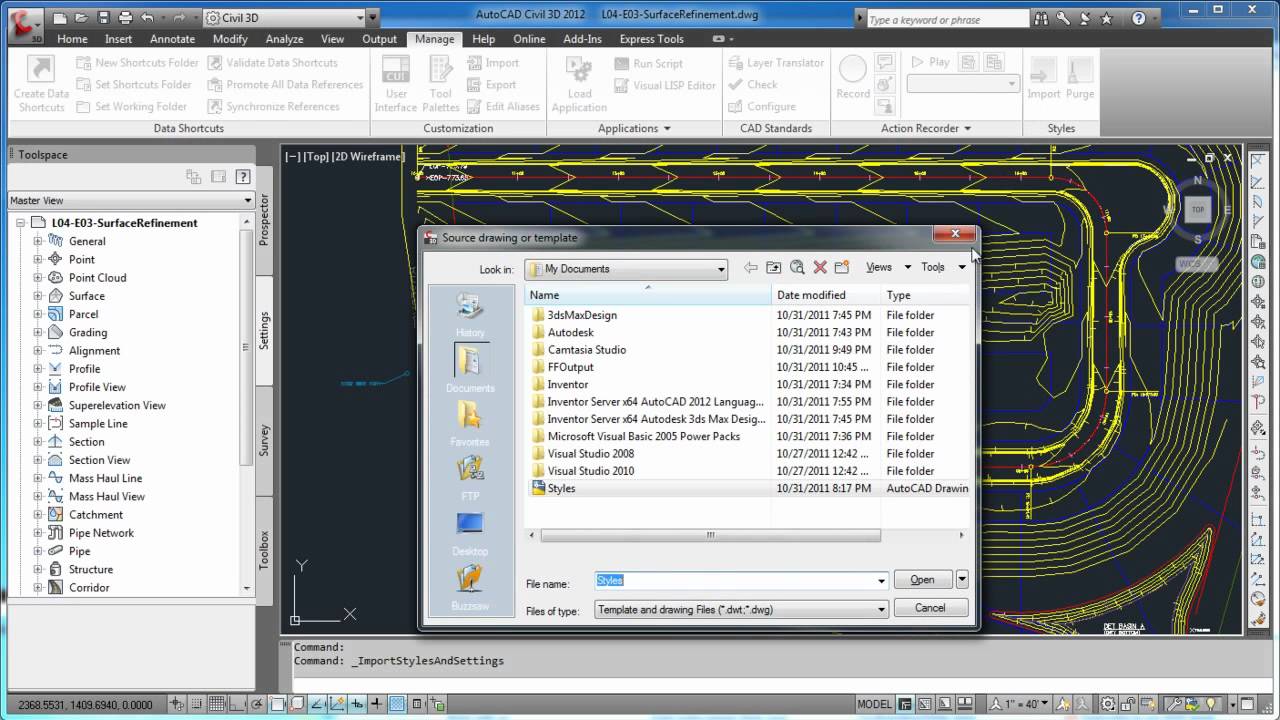Open the Files of type dropdown
This screenshot has width=1280, height=720.
[741, 609]
